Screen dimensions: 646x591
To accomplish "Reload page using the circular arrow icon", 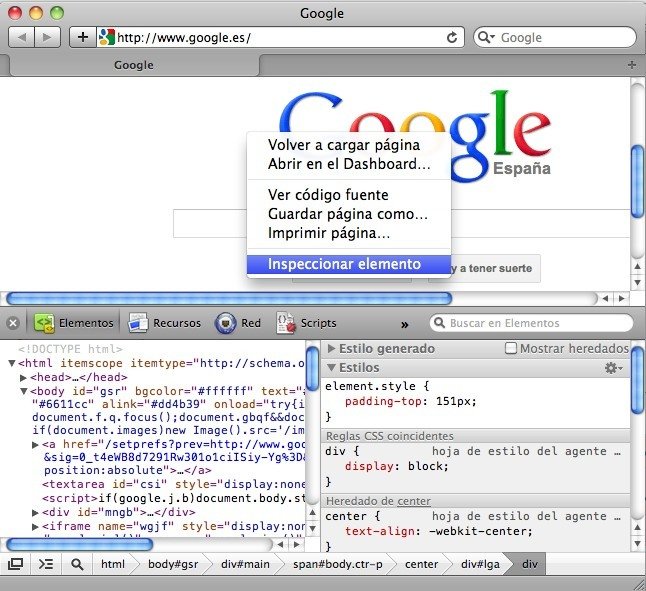I will 452,37.
